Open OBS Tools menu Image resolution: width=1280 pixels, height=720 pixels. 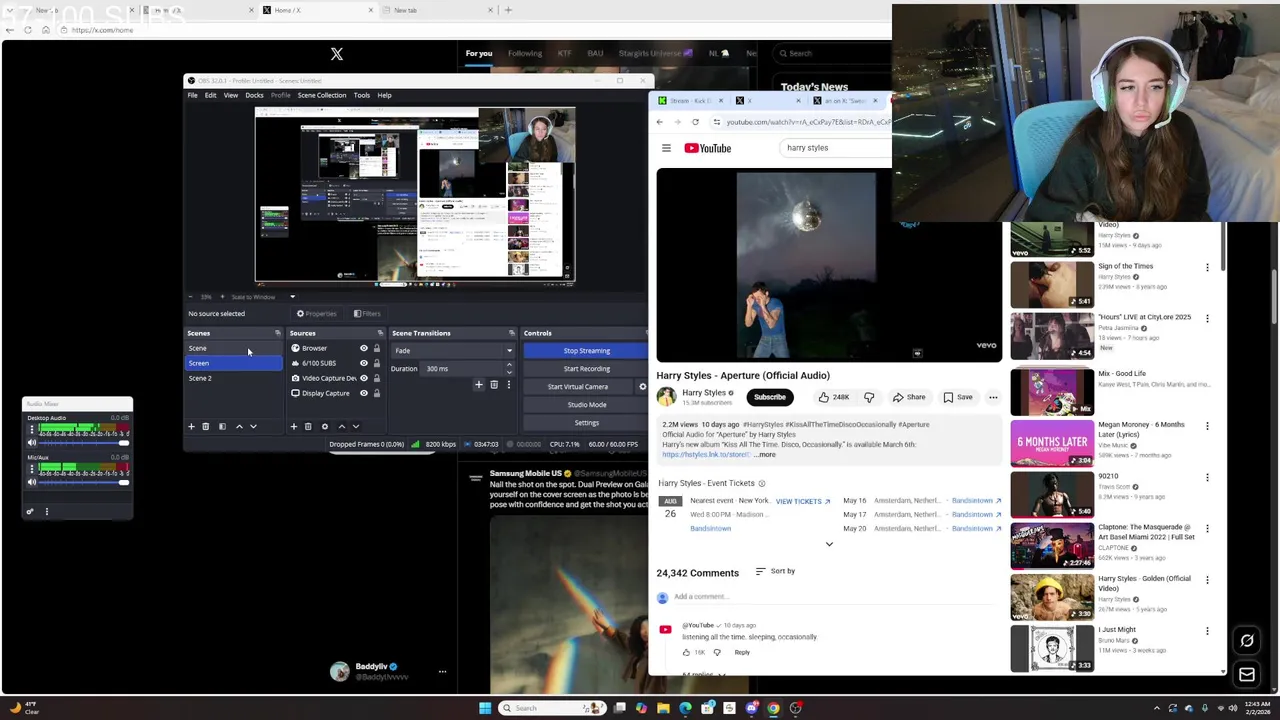[362, 95]
